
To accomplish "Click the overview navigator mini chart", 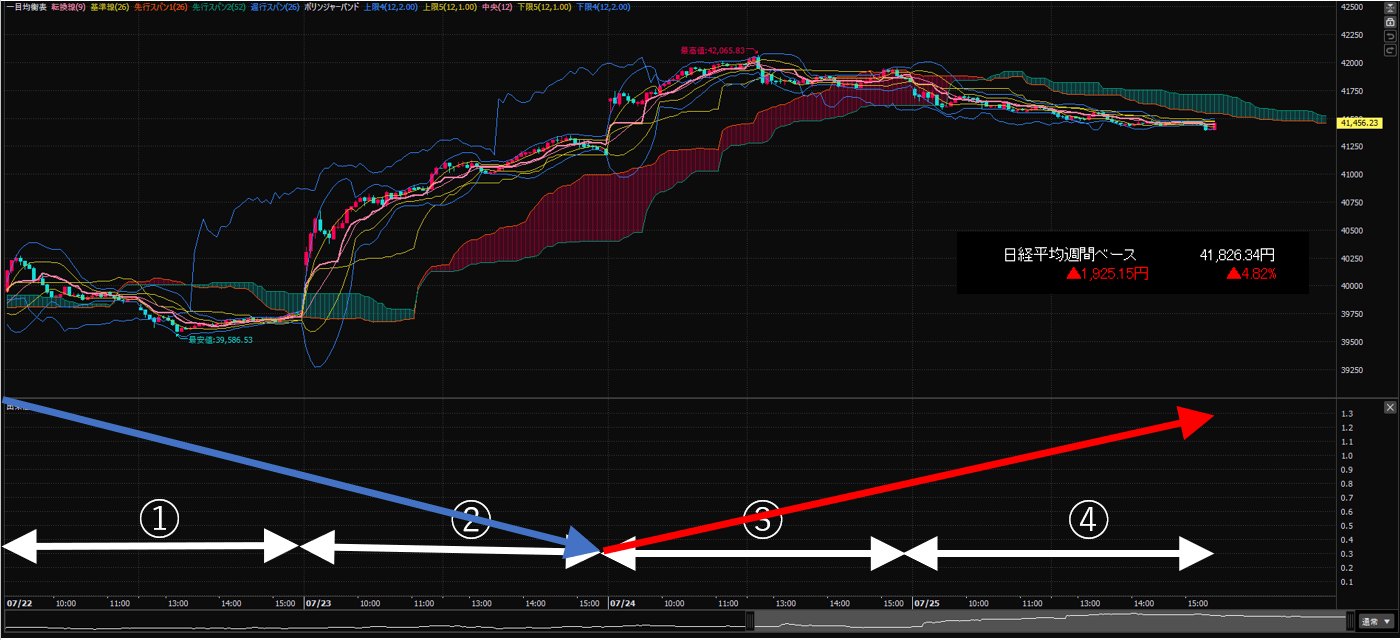I will (1050, 621).
